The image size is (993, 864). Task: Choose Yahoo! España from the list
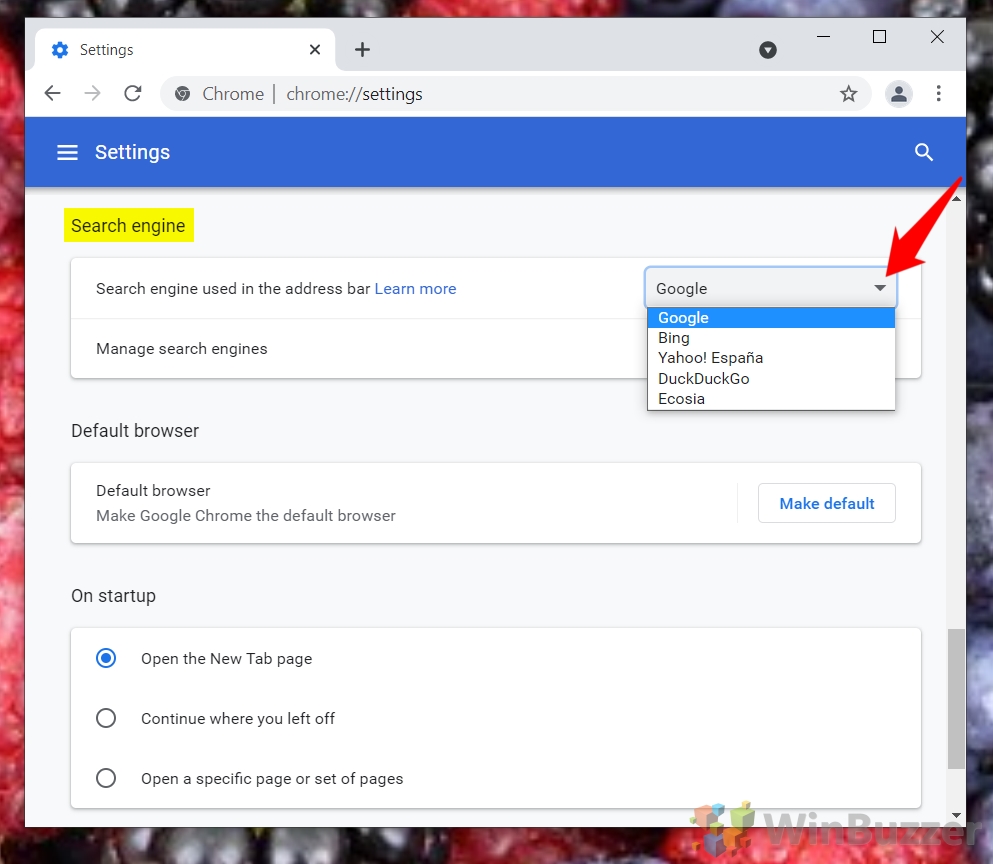click(771, 358)
